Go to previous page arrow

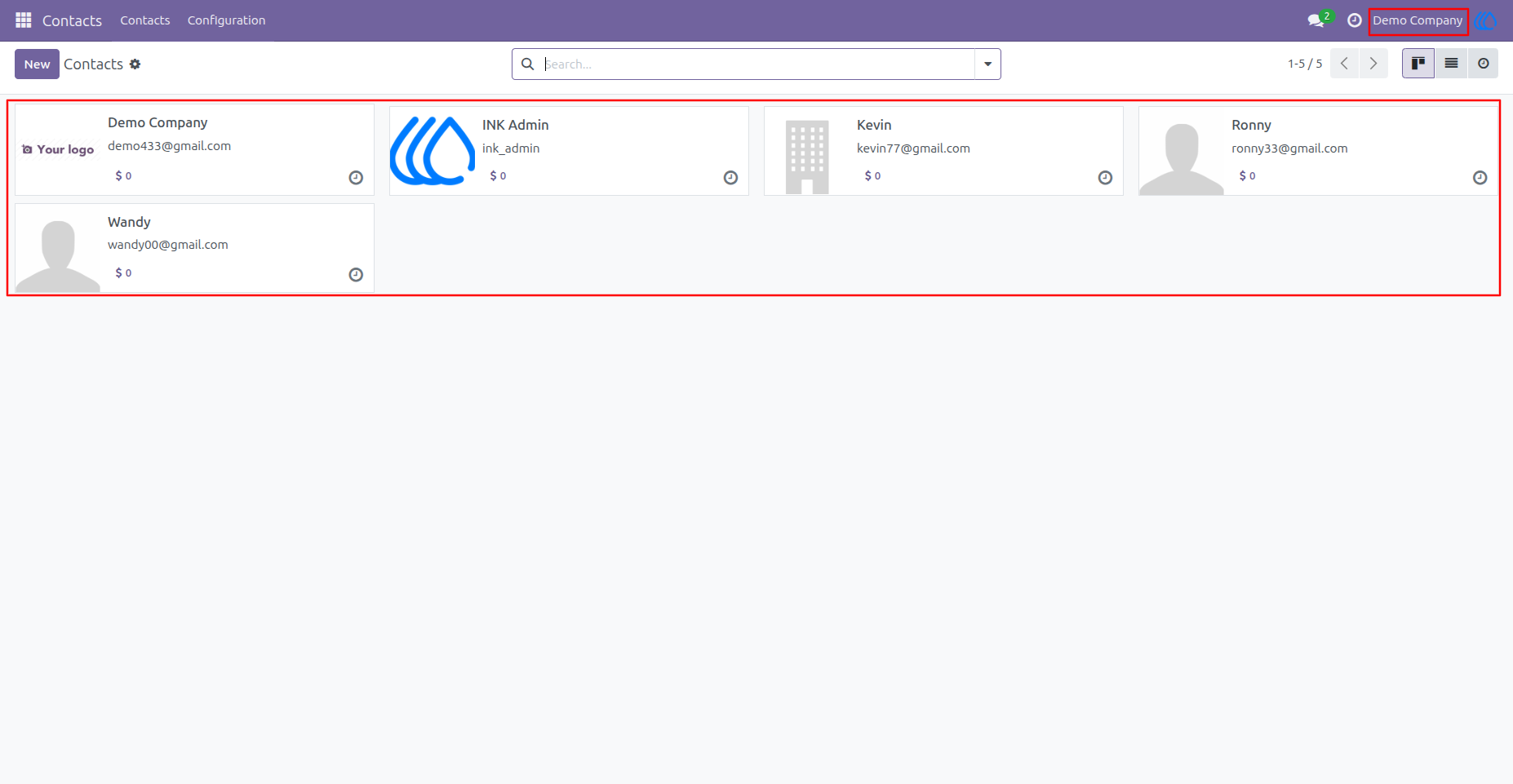tap(1344, 63)
